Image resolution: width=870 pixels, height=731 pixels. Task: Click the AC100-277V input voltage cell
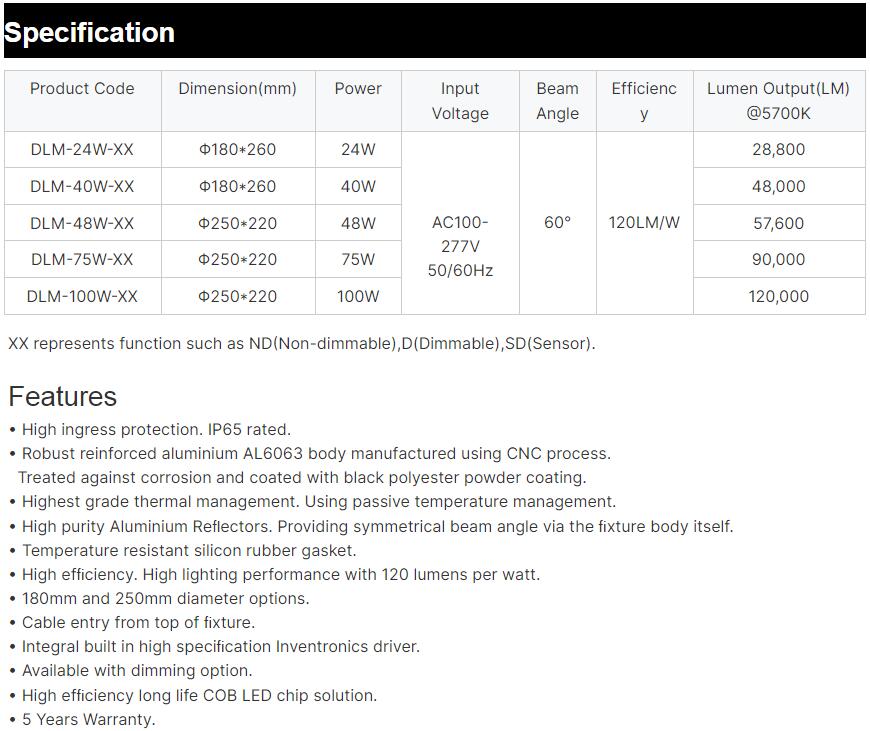point(460,246)
